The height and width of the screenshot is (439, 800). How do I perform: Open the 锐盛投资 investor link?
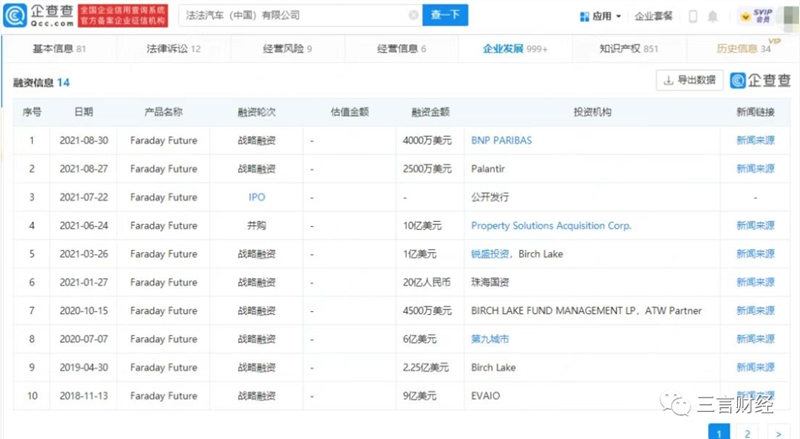click(x=490, y=254)
